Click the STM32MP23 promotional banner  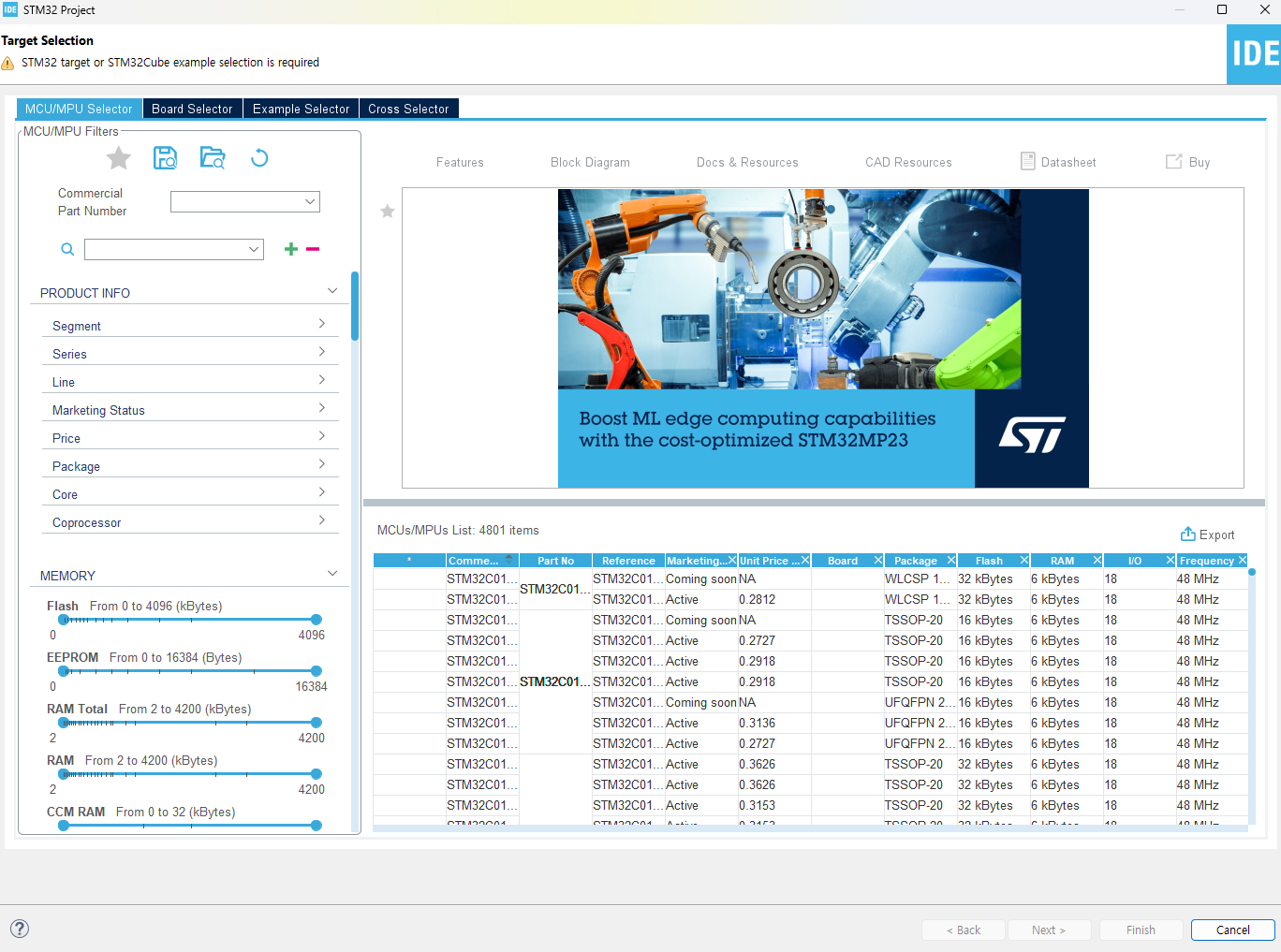click(823, 338)
